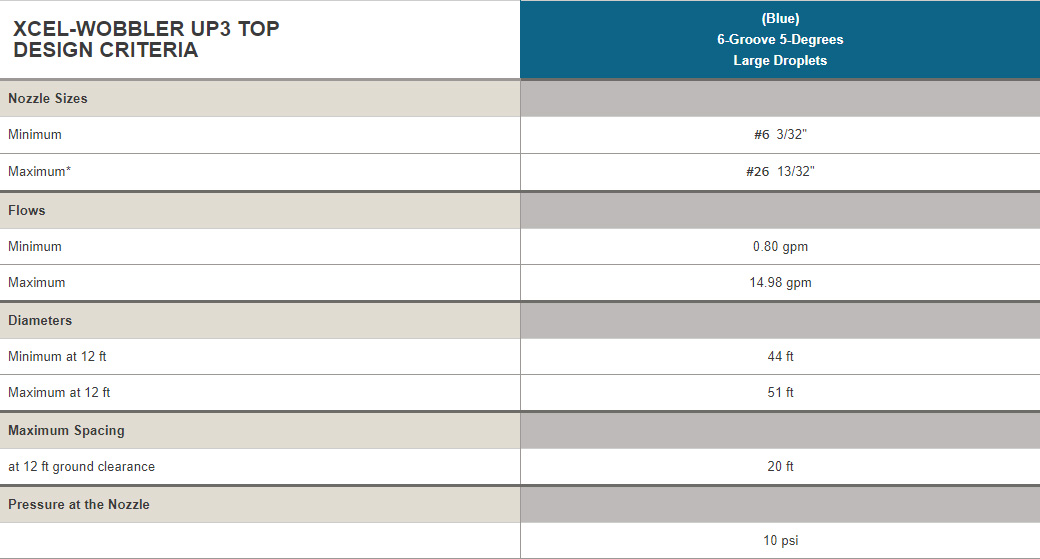Select the blue "6-Groove 5-Degrees" column header
This screenshot has height=559, width=1040.
(x=780, y=40)
